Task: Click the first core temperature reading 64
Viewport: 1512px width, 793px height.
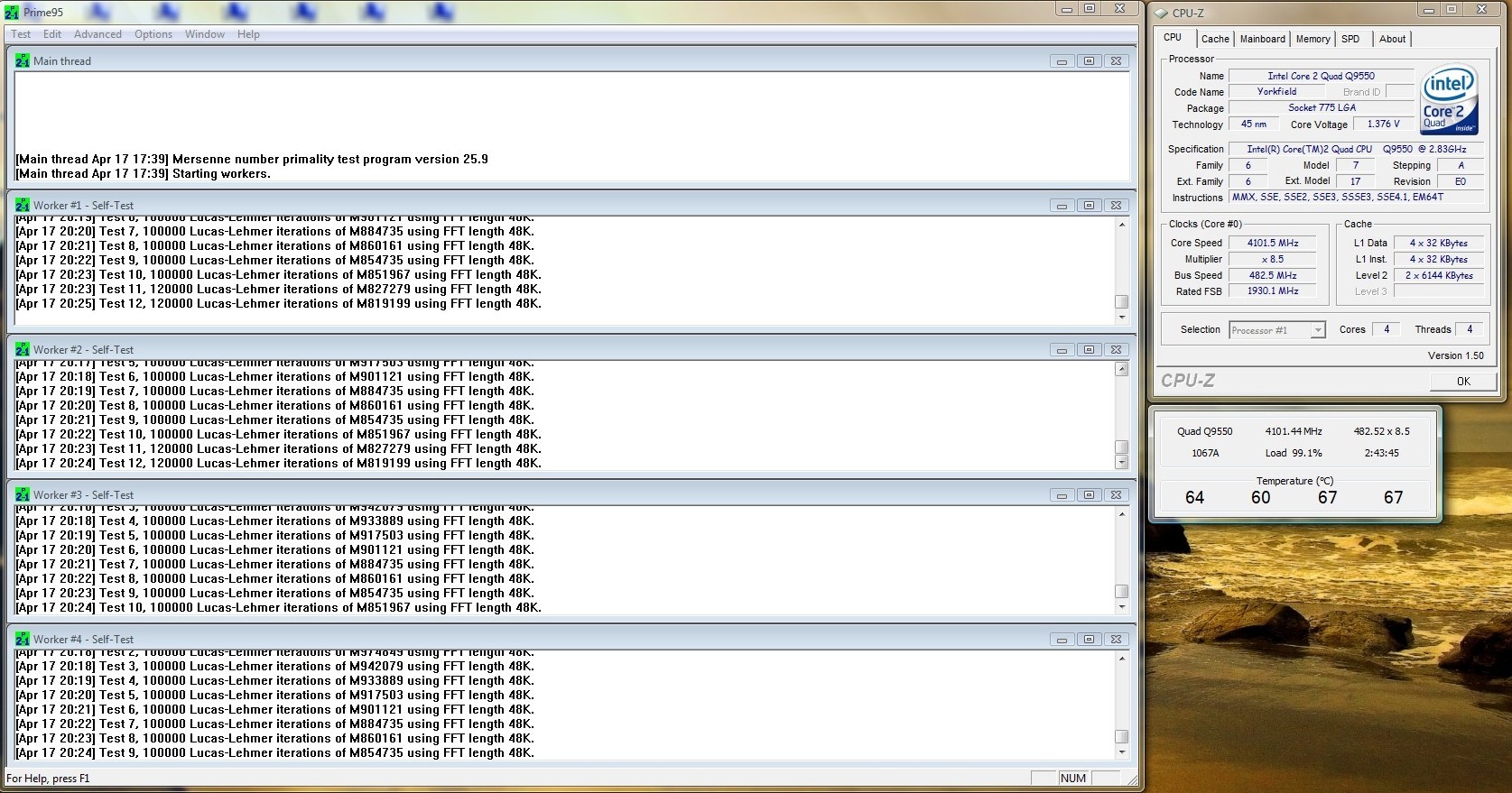Action: pos(1194,497)
